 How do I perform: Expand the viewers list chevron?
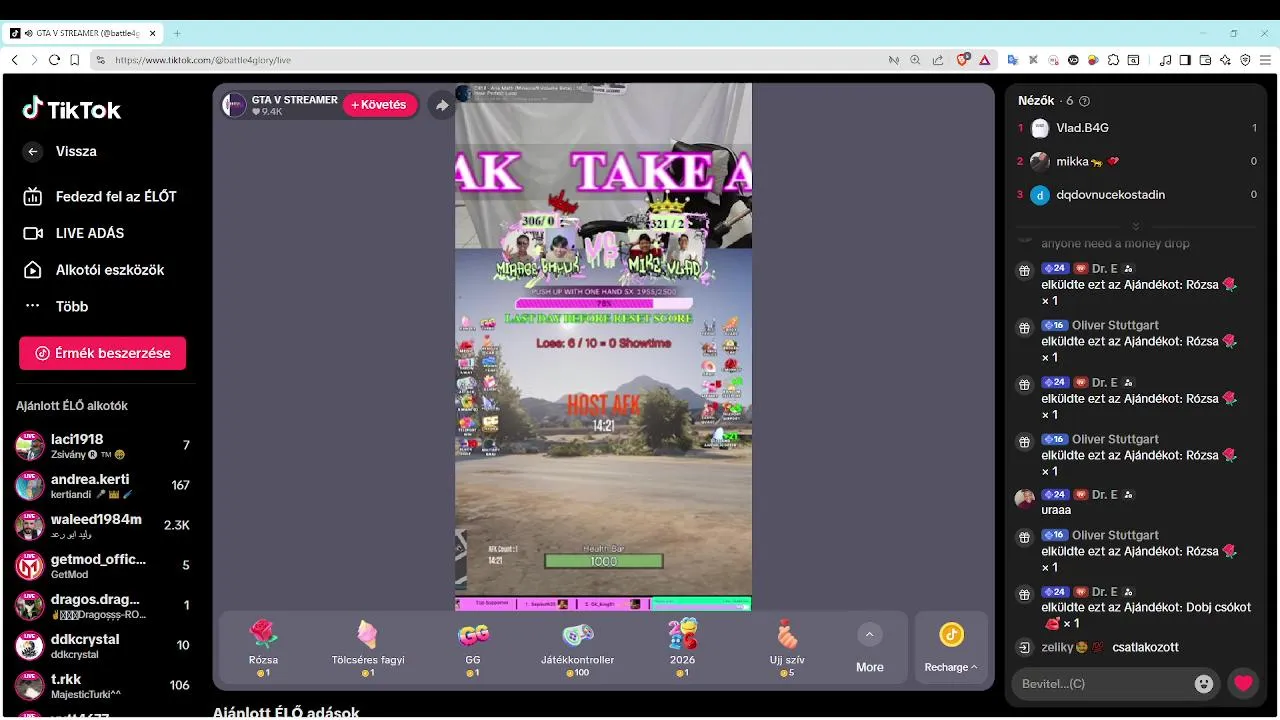coord(1136,226)
